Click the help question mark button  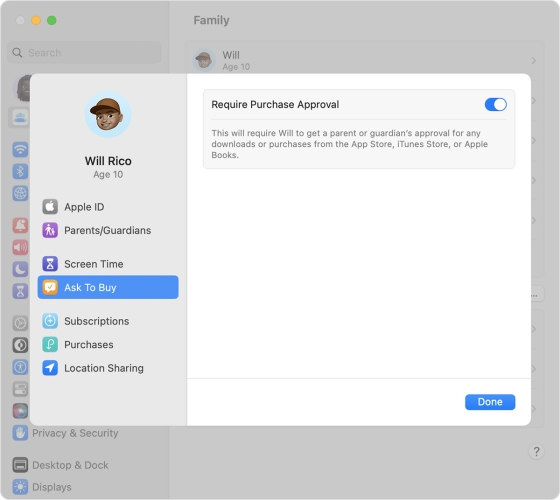point(536,451)
